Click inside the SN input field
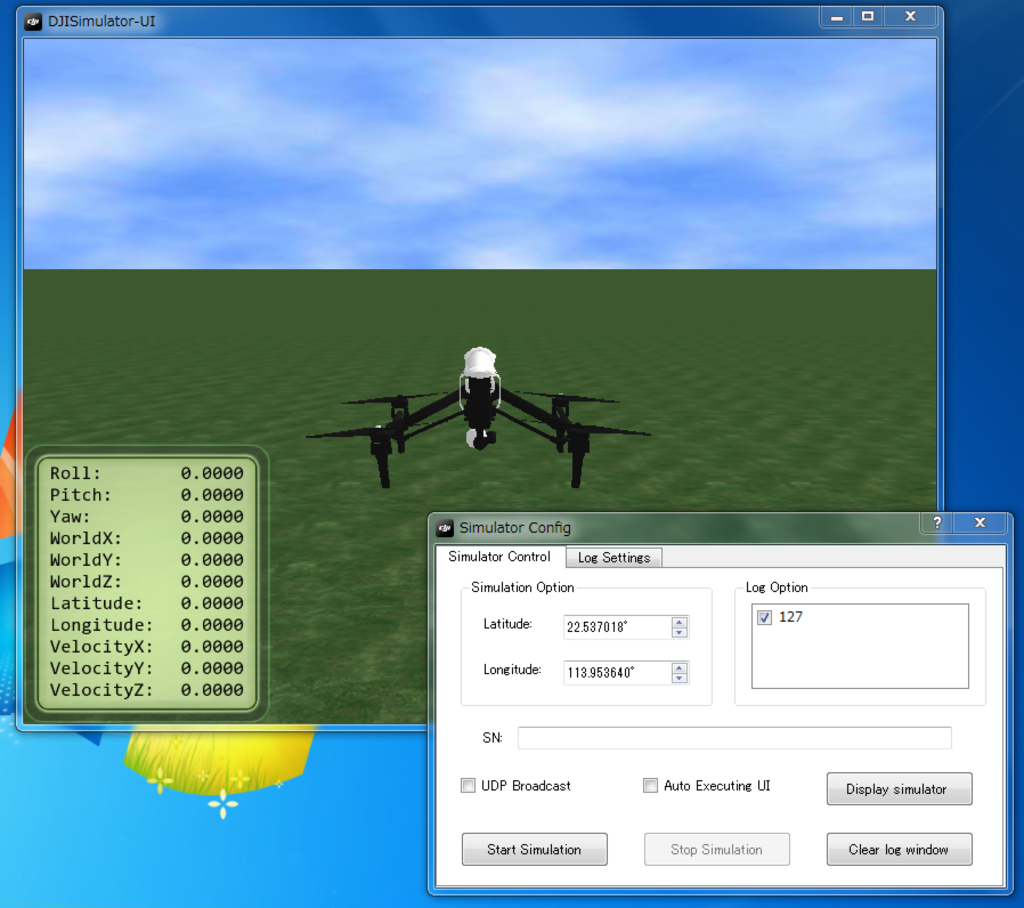Screen dimensions: 1024x908 coord(734,738)
